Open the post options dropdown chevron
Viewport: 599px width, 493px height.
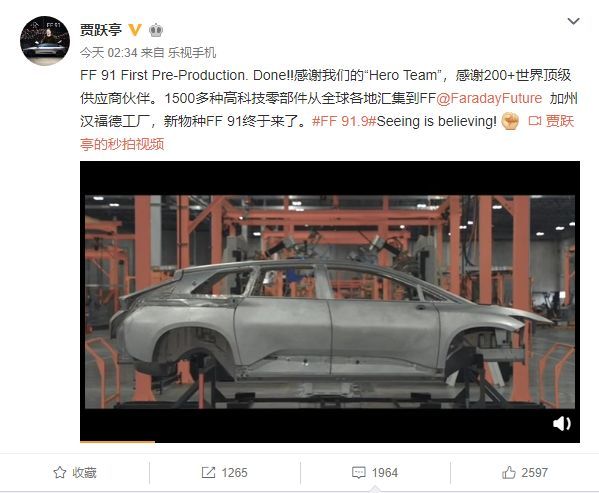point(573,21)
